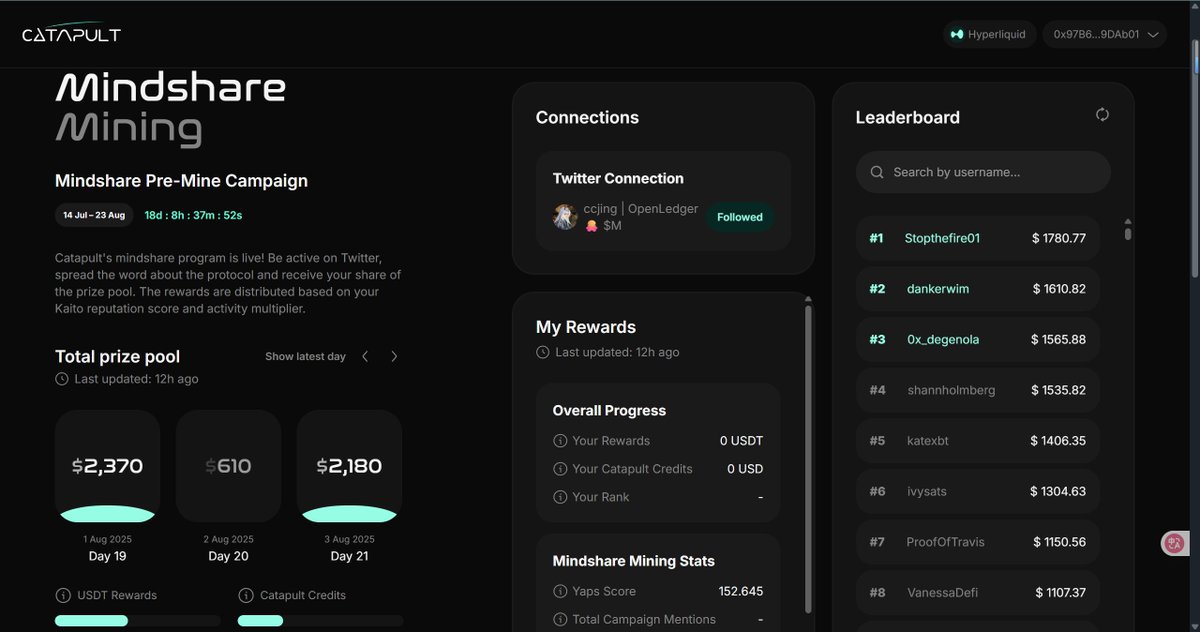Image resolution: width=1200 pixels, height=632 pixels.
Task: Click the USDT Rewards progress bar
Action: tap(138, 621)
